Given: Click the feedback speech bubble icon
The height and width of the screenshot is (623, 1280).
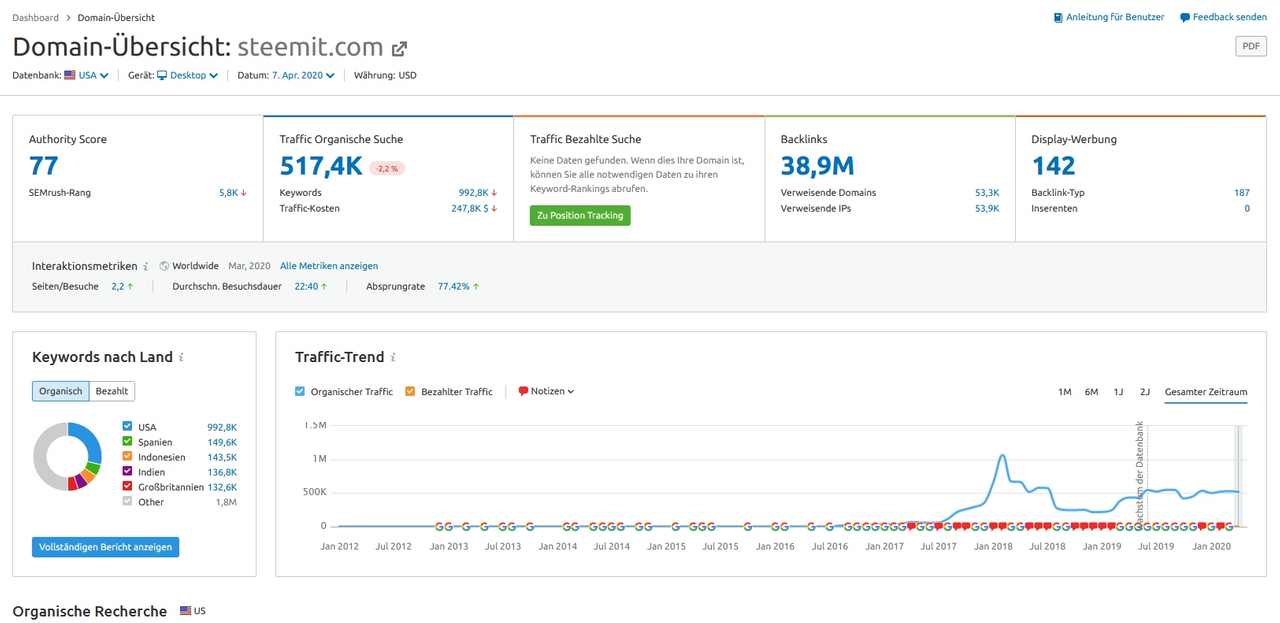Looking at the screenshot, I should pyautogui.click(x=1185, y=18).
